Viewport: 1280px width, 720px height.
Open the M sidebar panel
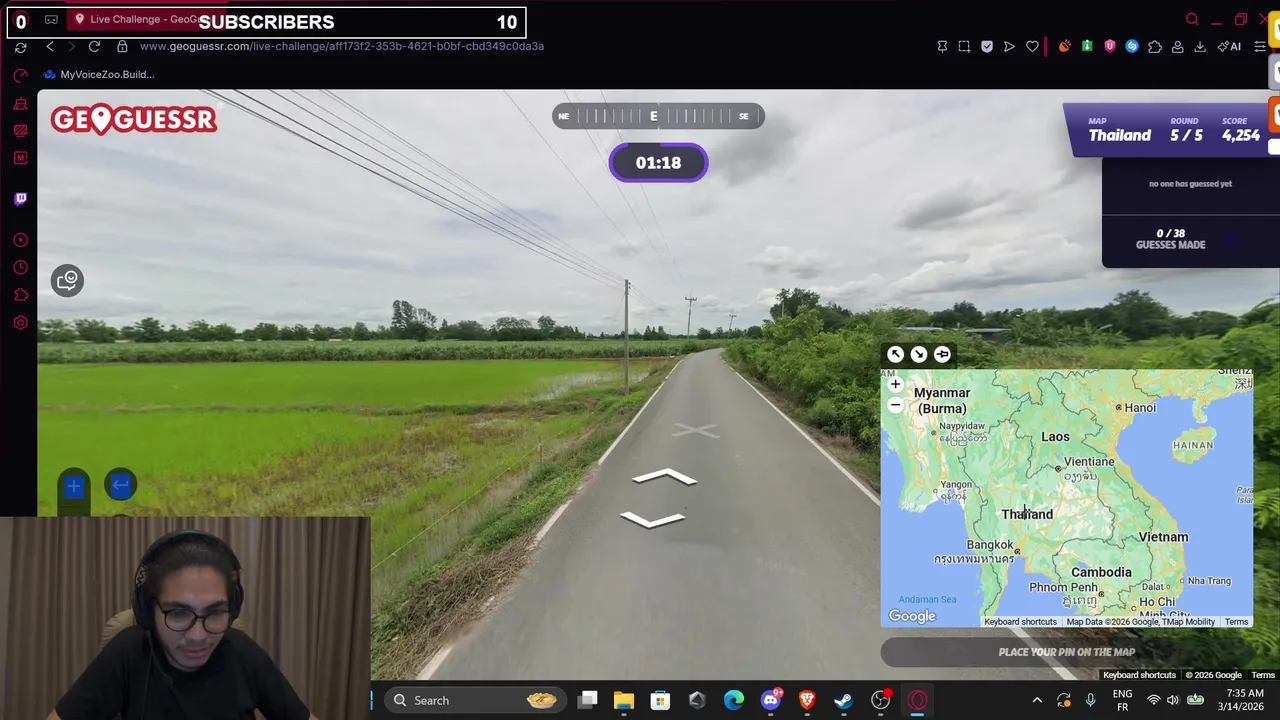point(20,158)
